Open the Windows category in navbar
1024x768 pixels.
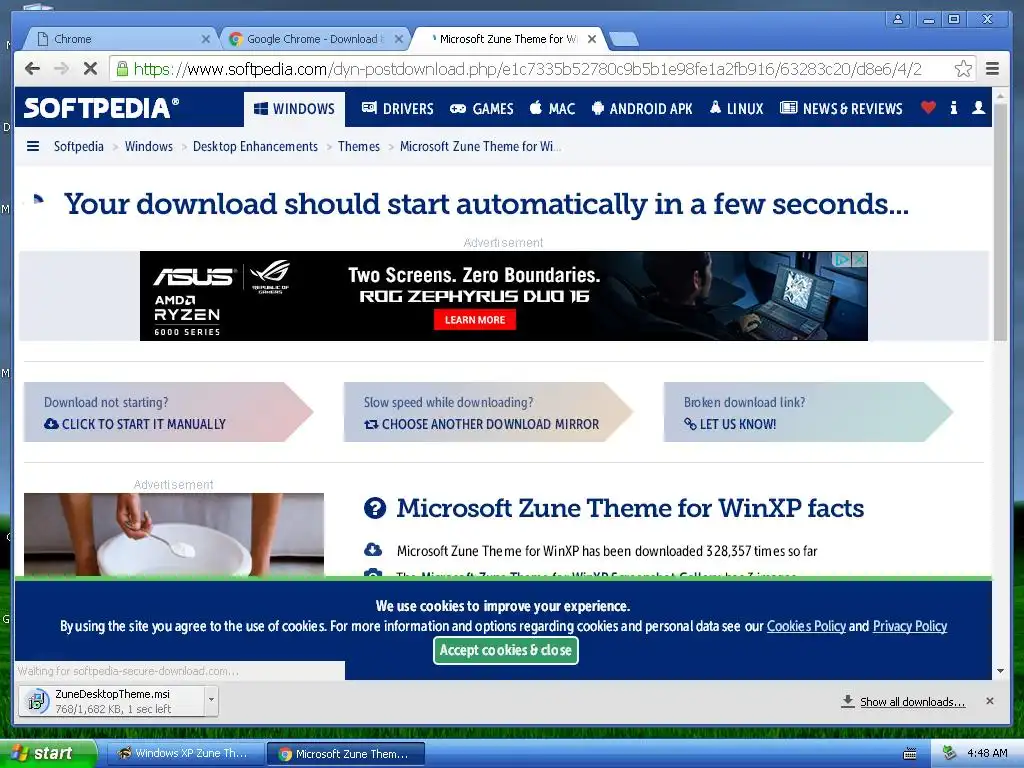point(294,108)
